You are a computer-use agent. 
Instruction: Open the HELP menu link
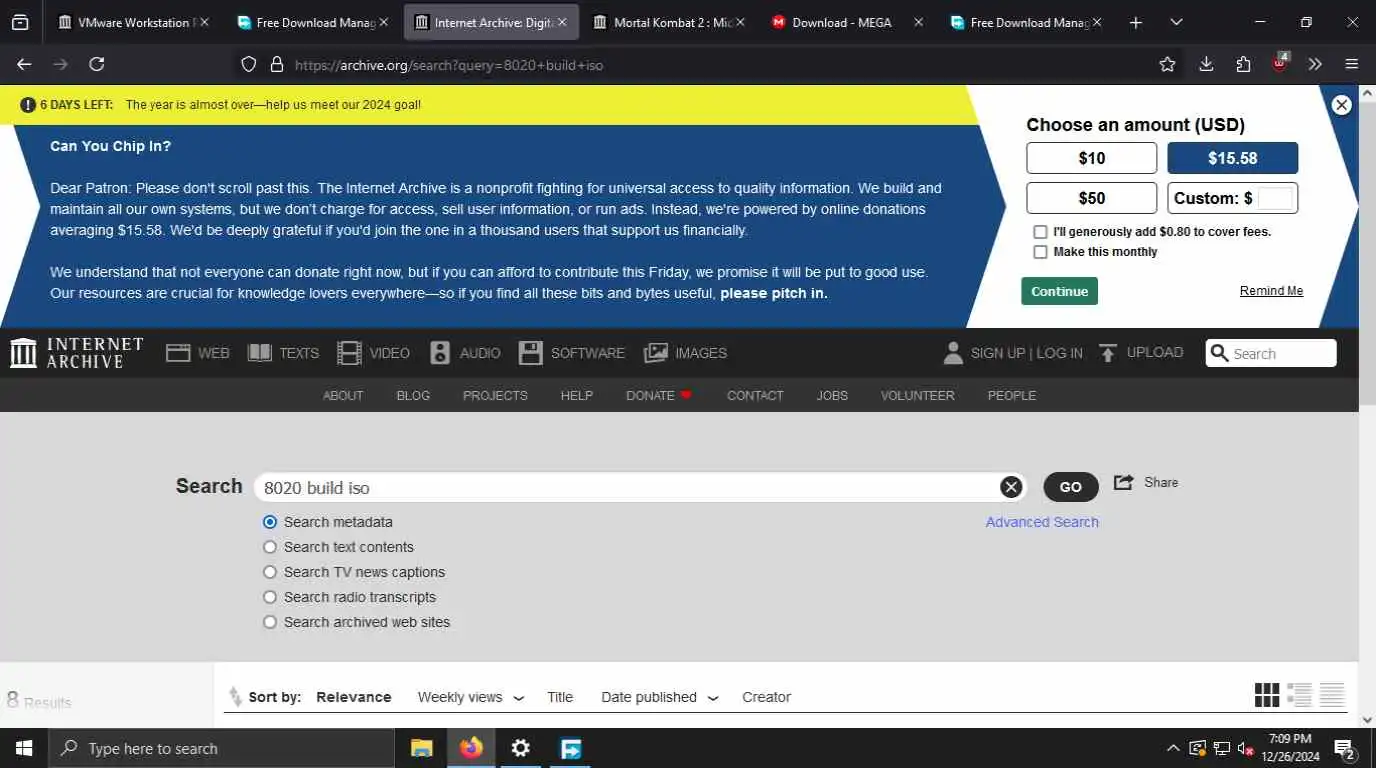(577, 395)
